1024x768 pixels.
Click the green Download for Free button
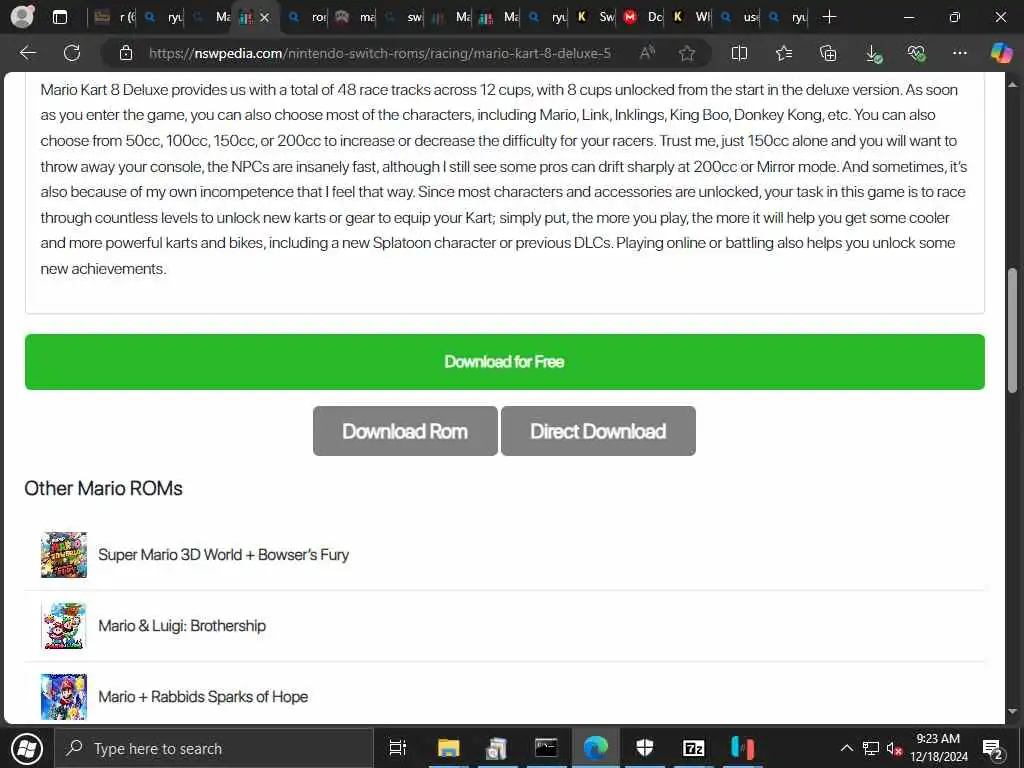click(x=504, y=362)
